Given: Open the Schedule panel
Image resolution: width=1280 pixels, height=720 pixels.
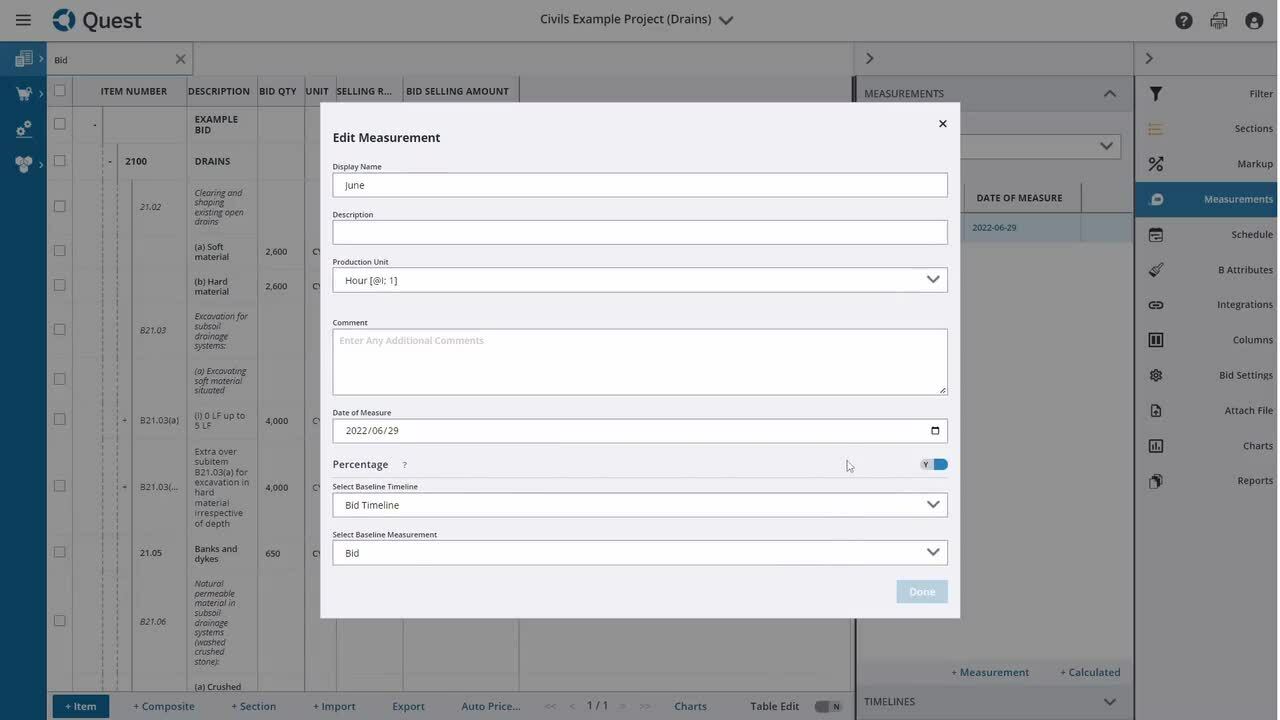Looking at the screenshot, I should [1207, 234].
